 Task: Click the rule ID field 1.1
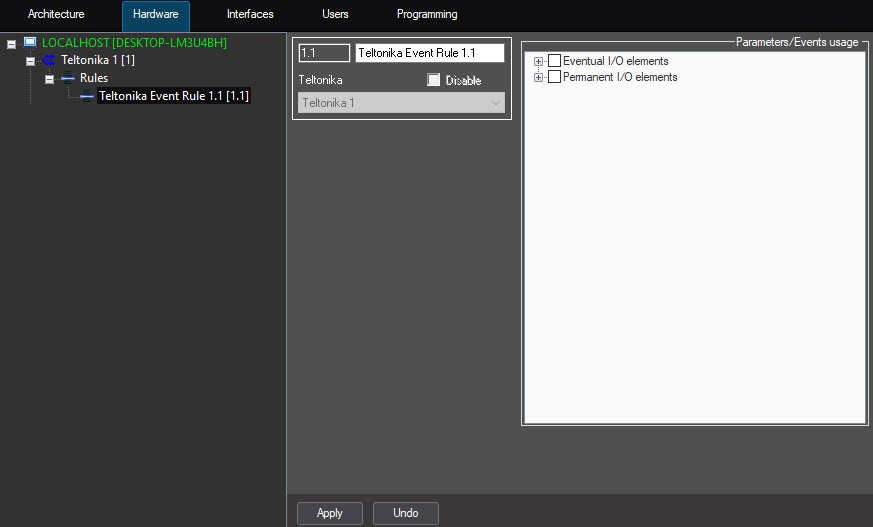pyautogui.click(x=324, y=53)
